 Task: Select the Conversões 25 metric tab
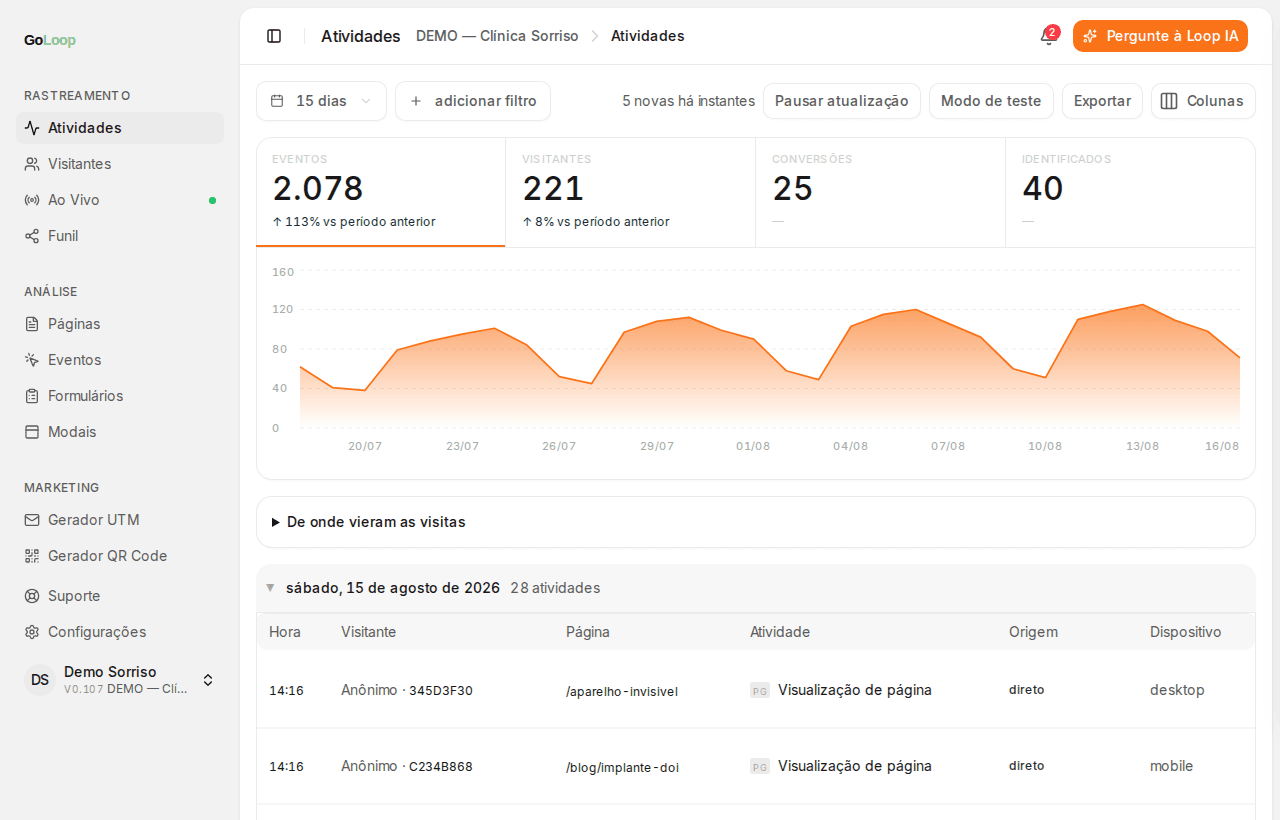(x=881, y=192)
